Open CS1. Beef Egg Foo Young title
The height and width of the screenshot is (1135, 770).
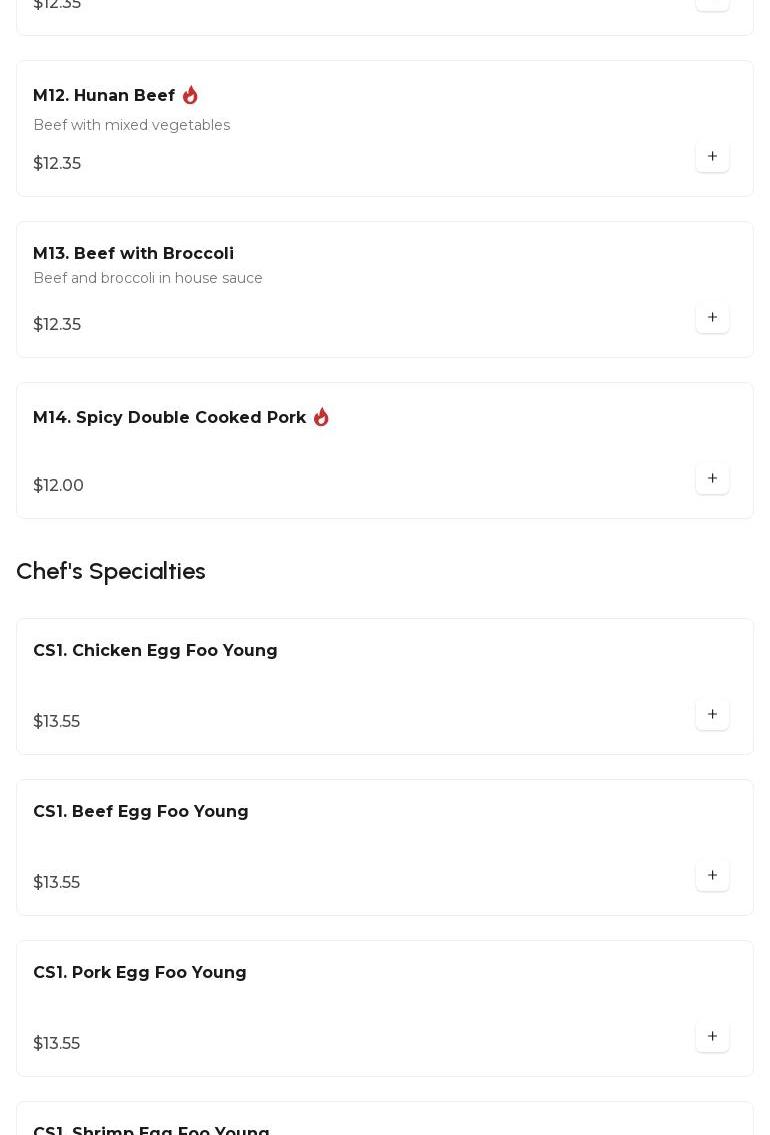141,812
